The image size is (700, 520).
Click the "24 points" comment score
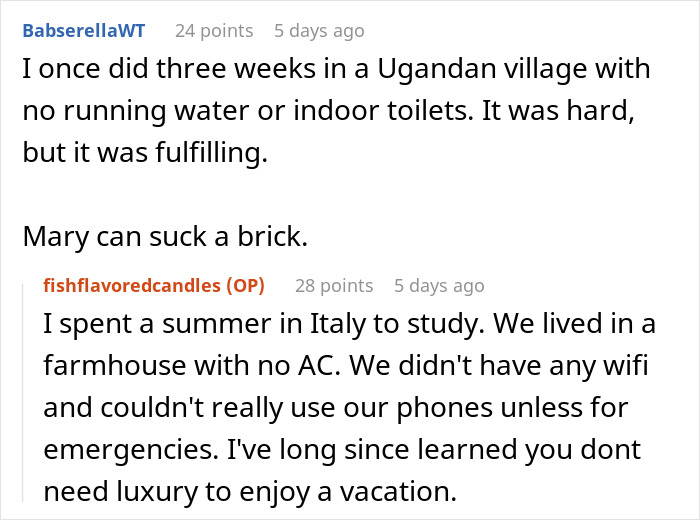click(213, 30)
